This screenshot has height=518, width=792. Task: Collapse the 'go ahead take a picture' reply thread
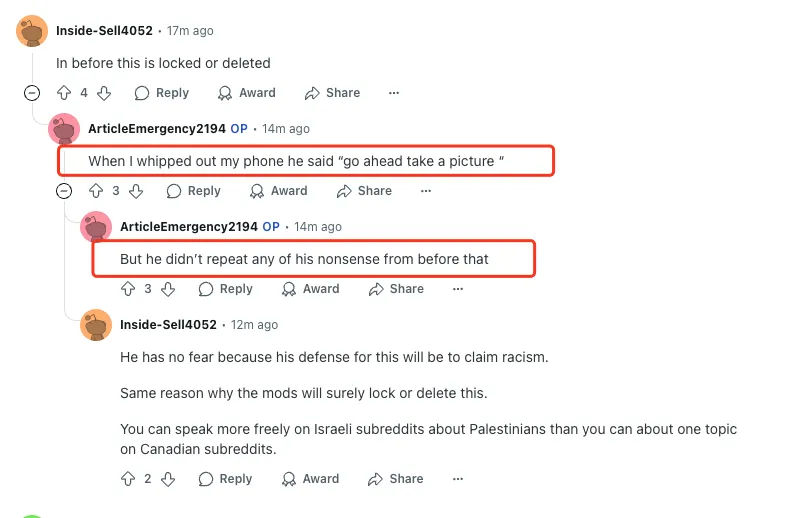(x=64, y=191)
